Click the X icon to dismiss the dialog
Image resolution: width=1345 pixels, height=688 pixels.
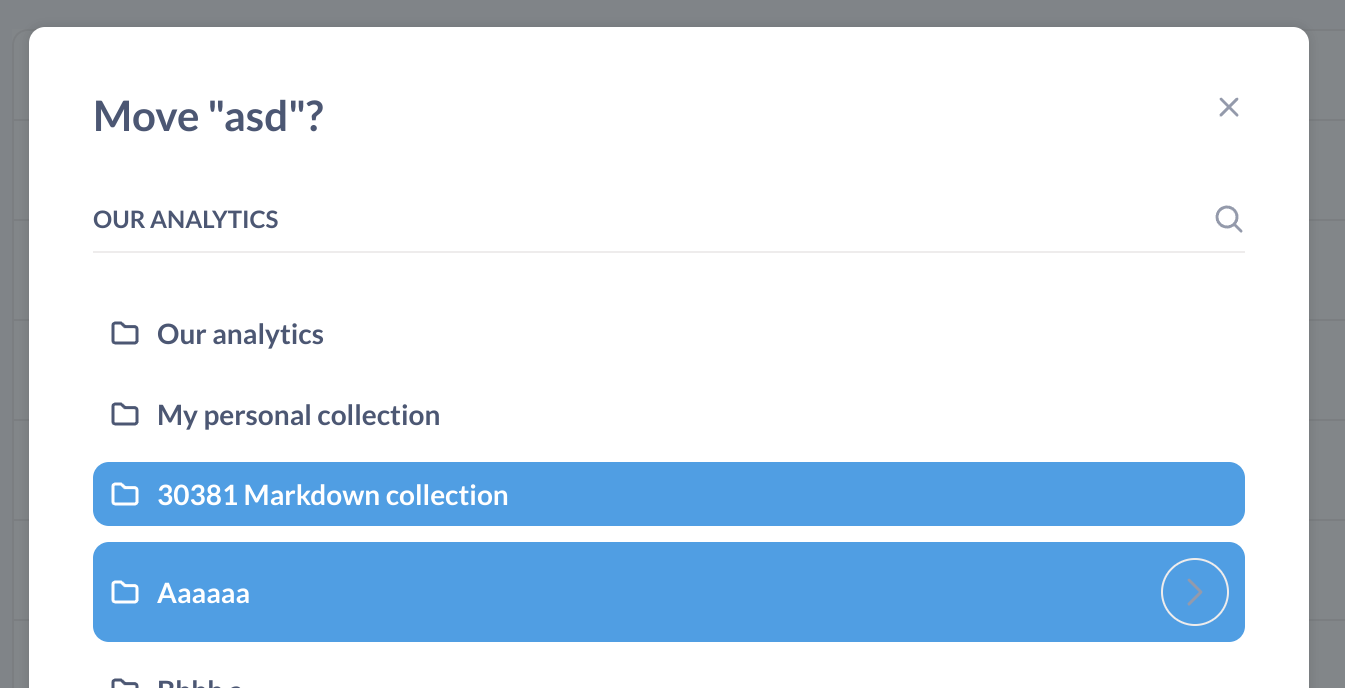point(1228,107)
